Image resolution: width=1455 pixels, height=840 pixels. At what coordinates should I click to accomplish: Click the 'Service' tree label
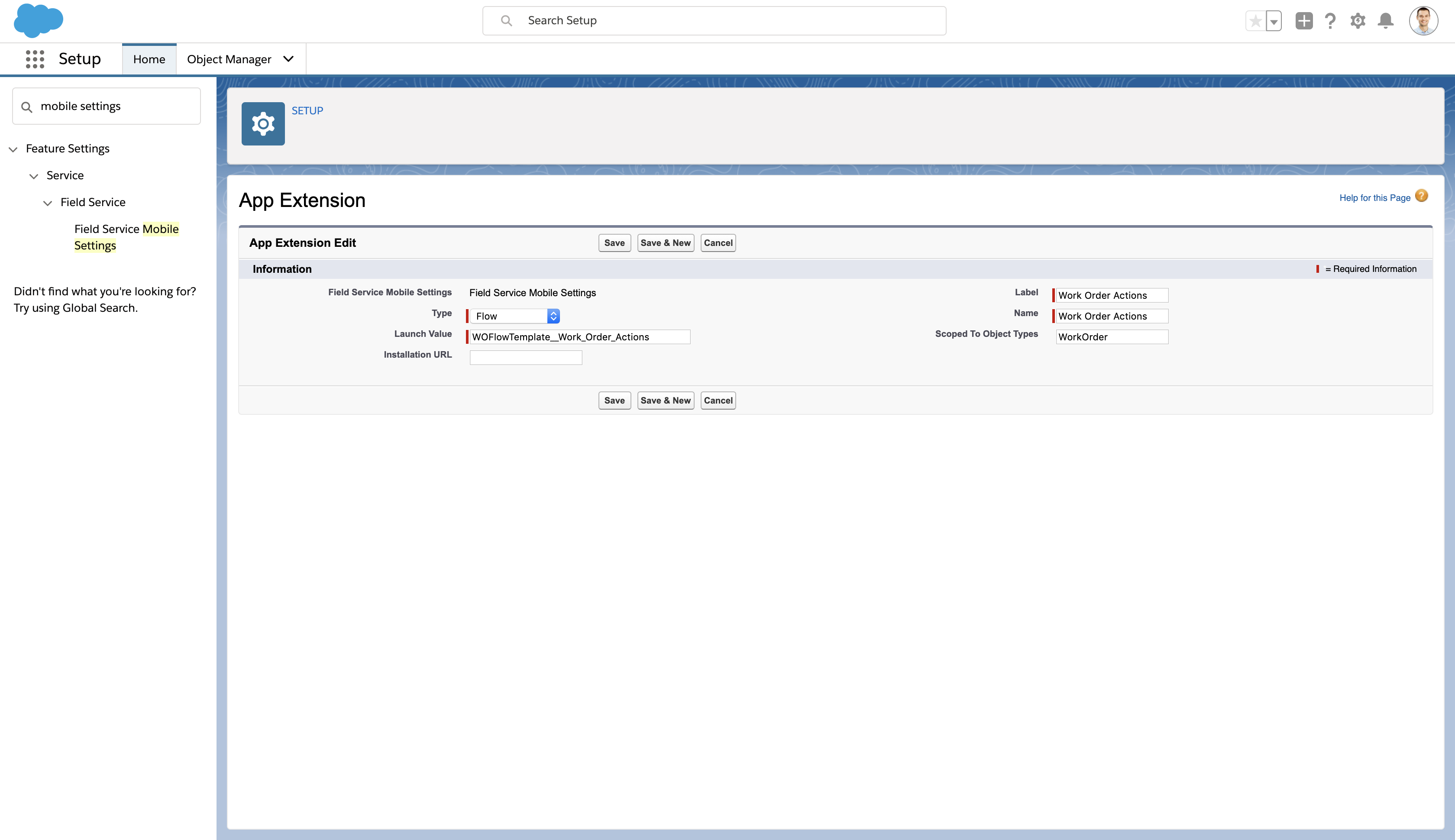tap(65, 175)
